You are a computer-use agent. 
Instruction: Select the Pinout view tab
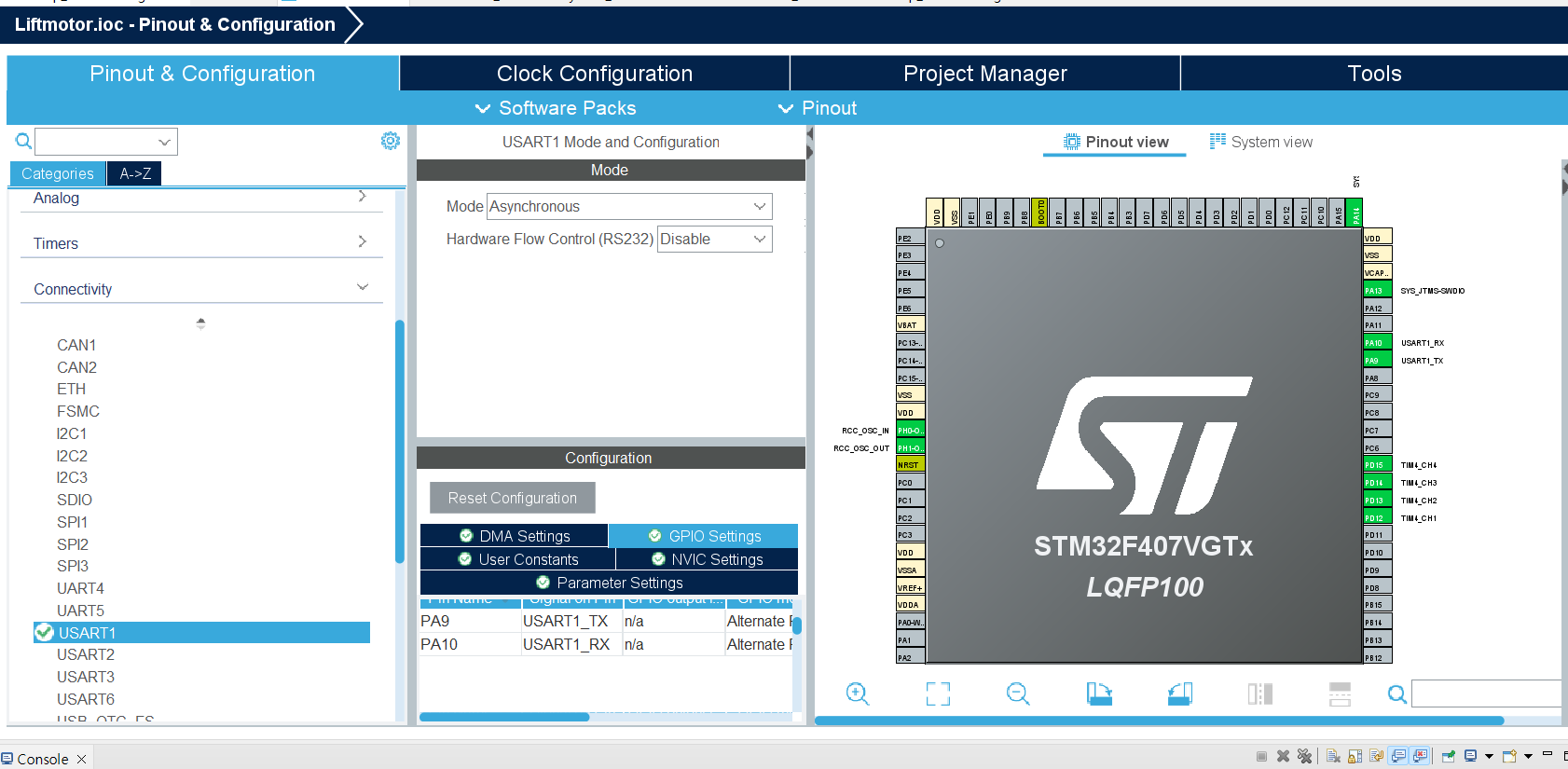click(x=1115, y=142)
